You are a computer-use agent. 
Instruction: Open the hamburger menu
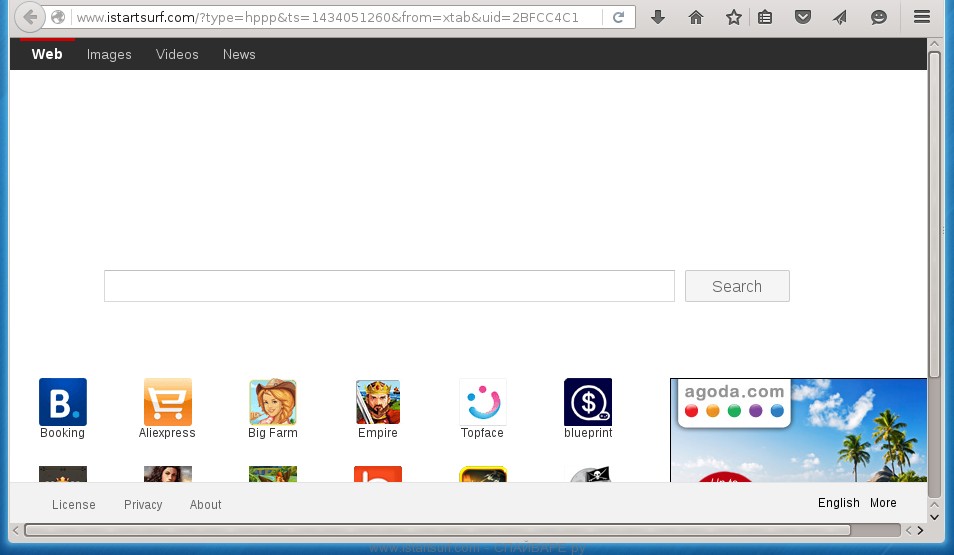[922, 17]
